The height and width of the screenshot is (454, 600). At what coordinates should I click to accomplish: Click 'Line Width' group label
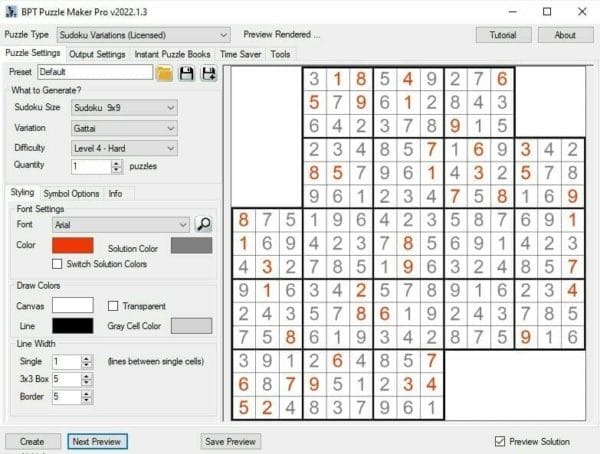pos(36,344)
